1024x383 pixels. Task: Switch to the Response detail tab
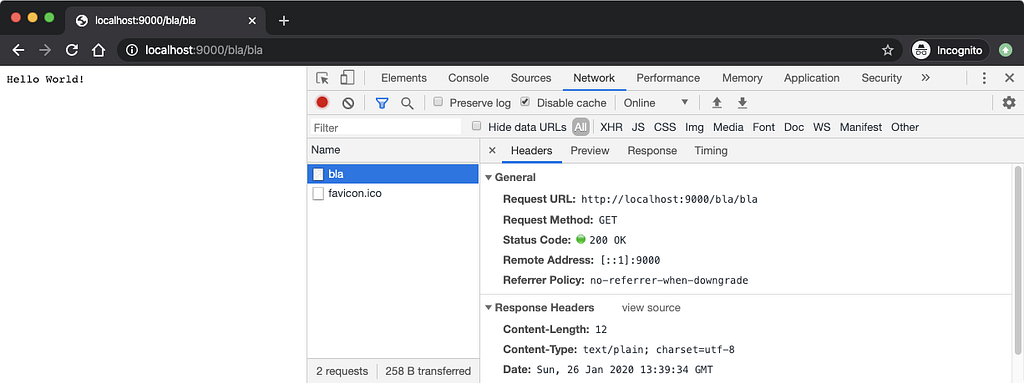point(652,150)
